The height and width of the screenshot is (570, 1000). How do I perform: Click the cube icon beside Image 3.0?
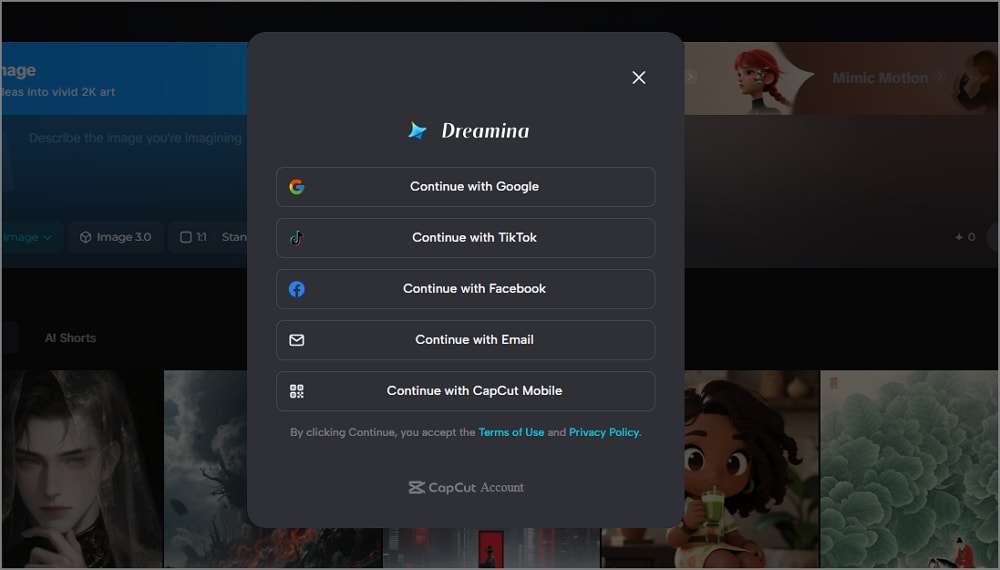pyautogui.click(x=85, y=237)
